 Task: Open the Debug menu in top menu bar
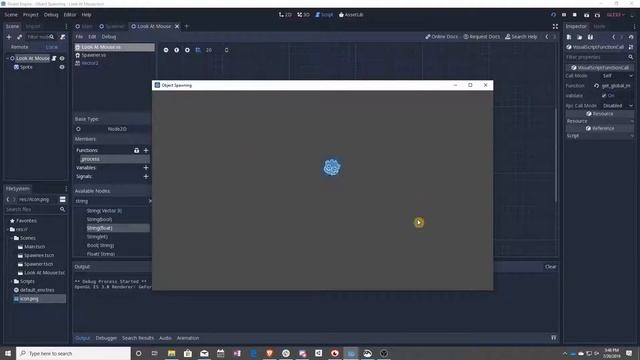[x=51, y=15]
